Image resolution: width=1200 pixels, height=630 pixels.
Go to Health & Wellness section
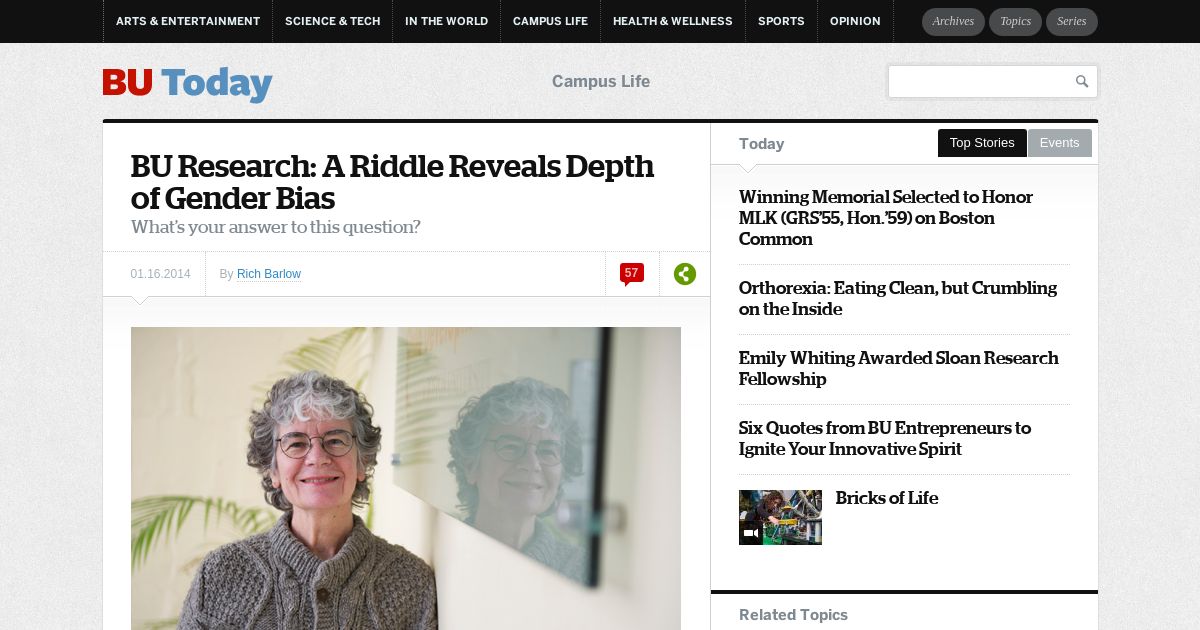point(673,21)
